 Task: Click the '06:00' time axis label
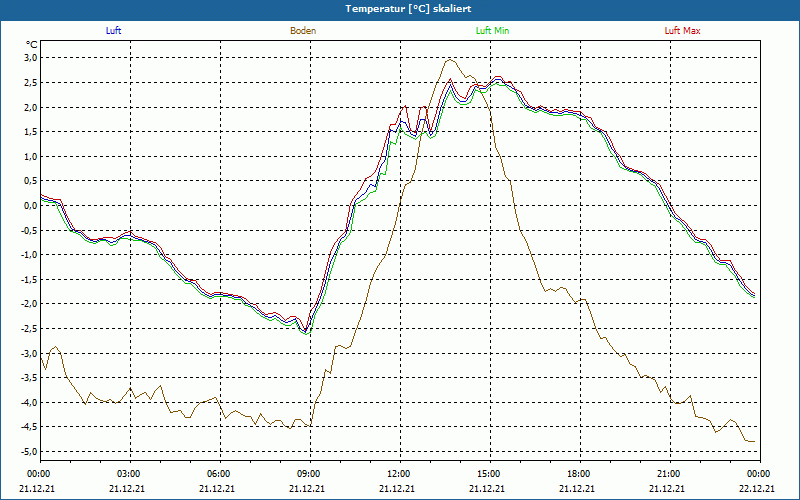click(217, 474)
